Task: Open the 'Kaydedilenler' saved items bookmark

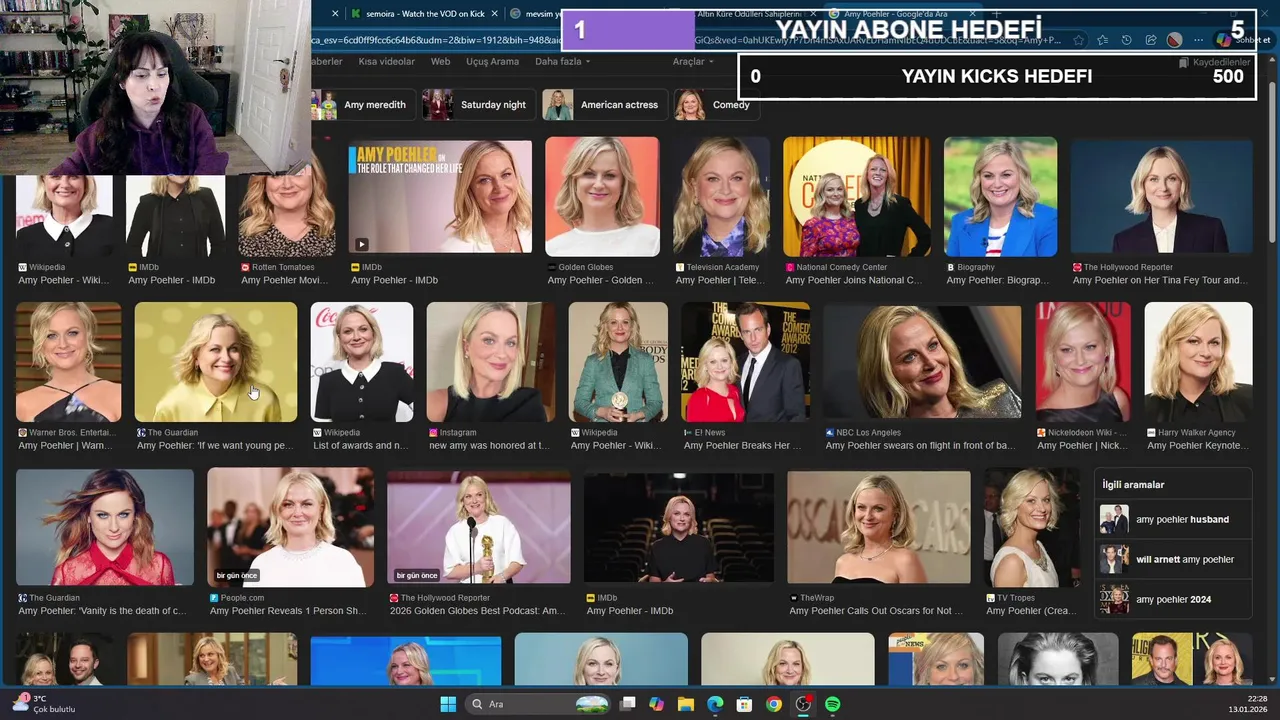Action: pyautogui.click(x=1214, y=62)
